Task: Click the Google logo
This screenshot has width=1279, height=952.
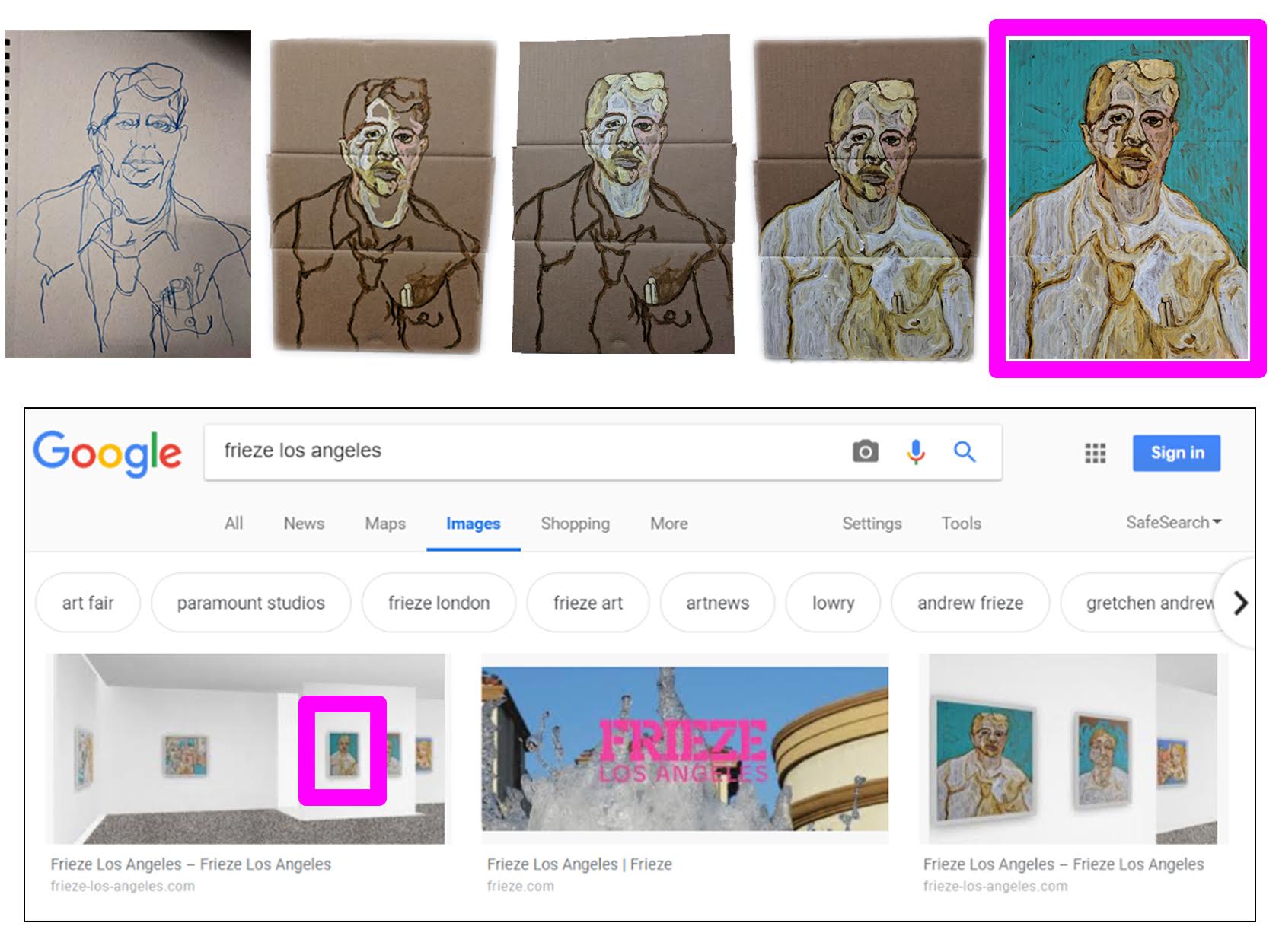Action: tap(107, 453)
